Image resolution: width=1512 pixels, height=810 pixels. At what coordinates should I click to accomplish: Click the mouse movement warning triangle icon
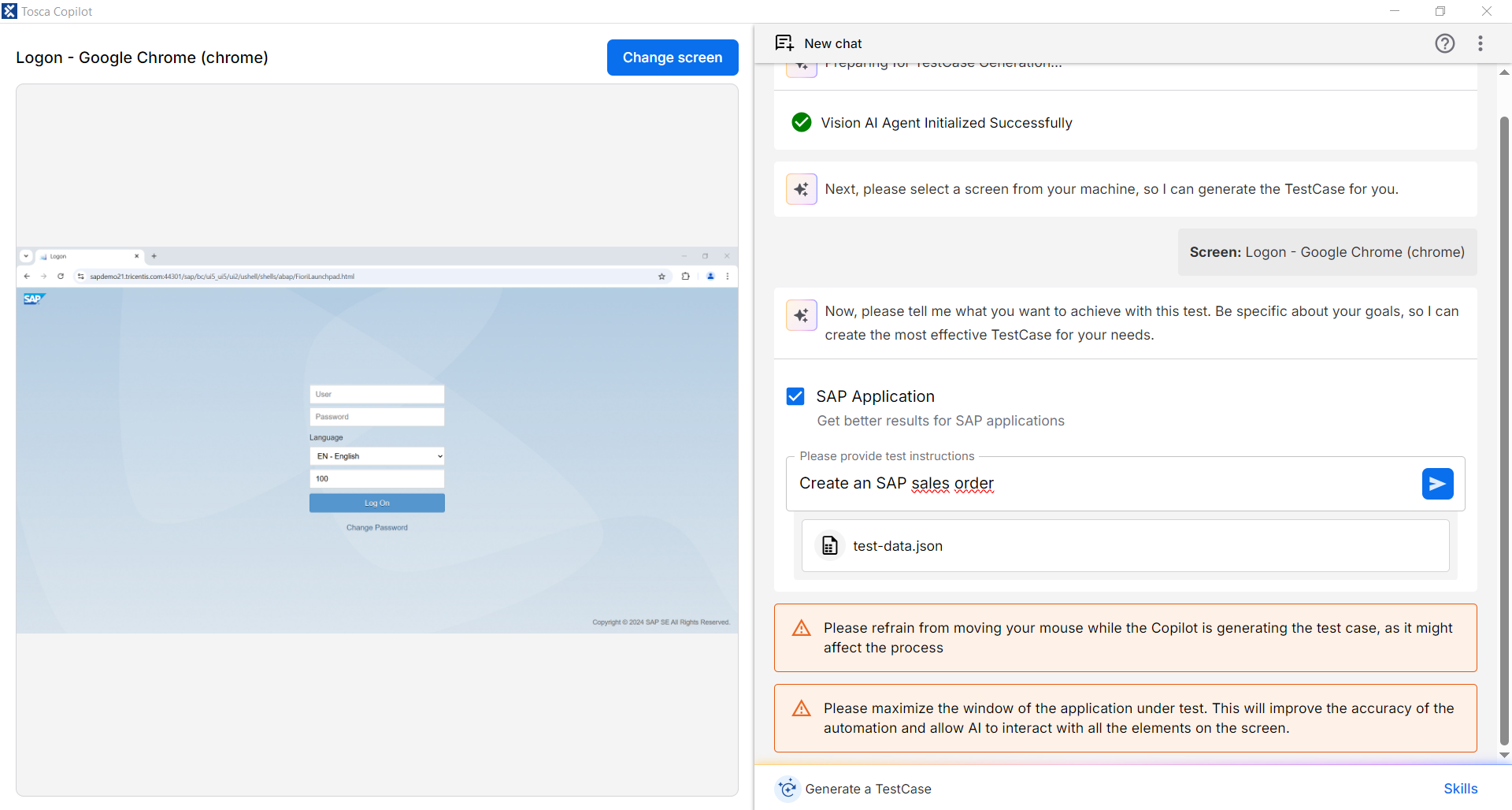click(801, 628)
